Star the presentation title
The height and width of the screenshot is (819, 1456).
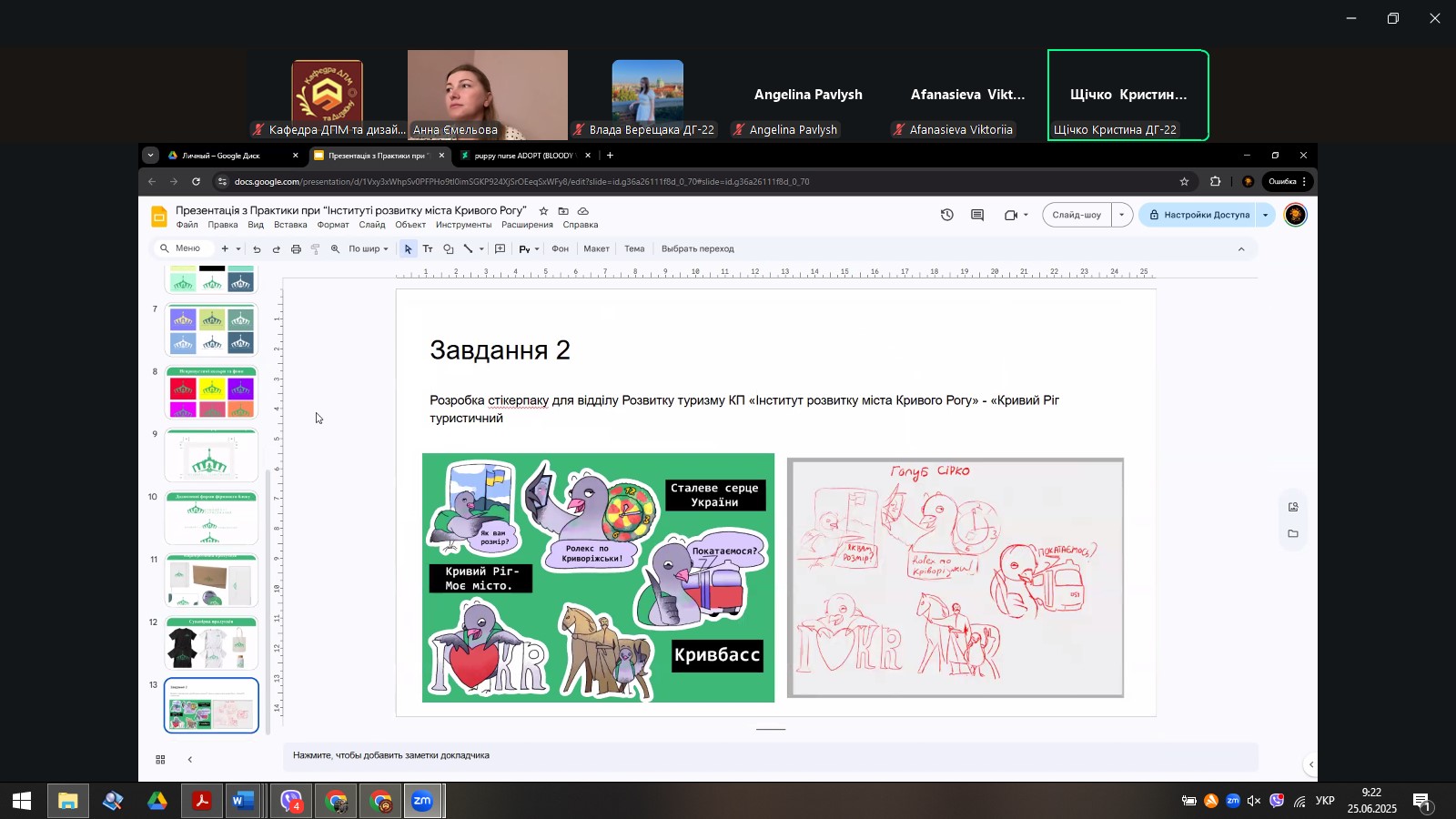[543, 211]
